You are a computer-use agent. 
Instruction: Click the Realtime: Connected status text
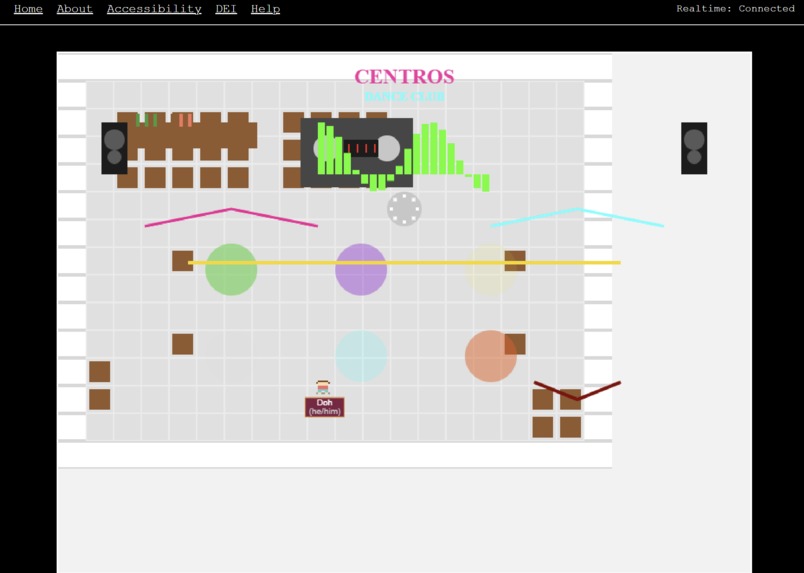pos(735,8)
